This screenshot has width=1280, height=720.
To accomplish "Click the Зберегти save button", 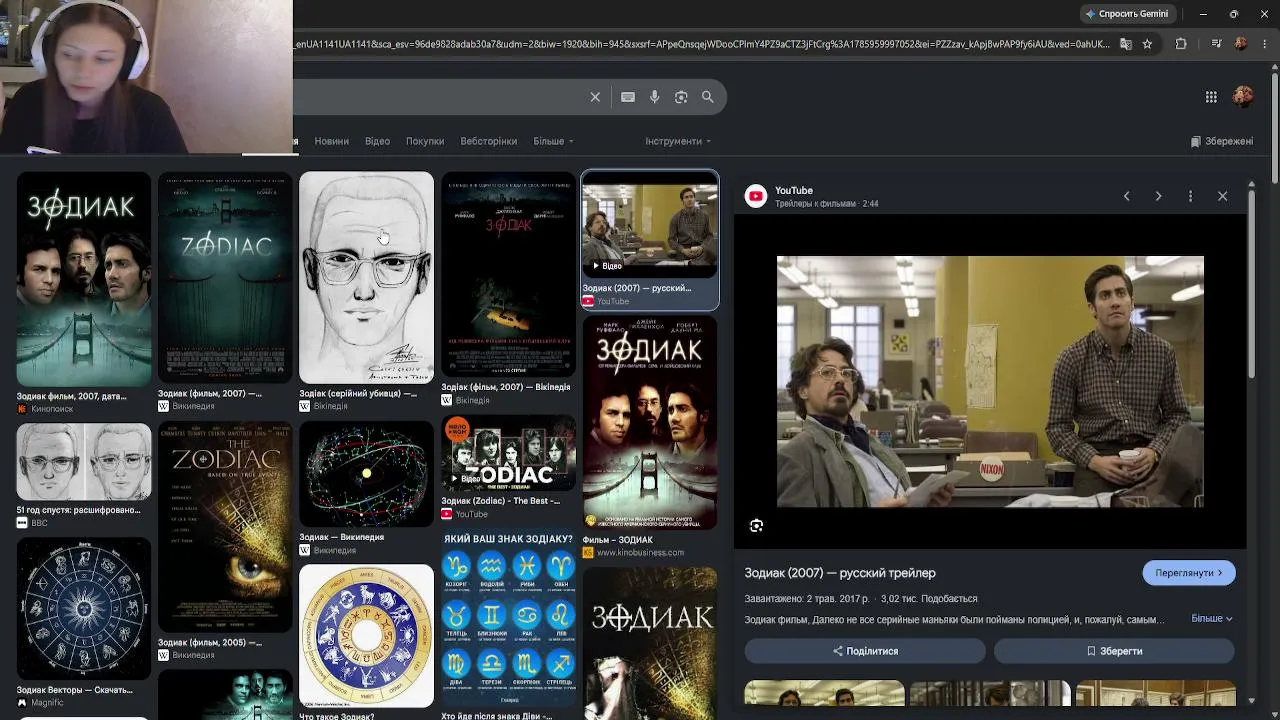I will [x=1114, y=651].
